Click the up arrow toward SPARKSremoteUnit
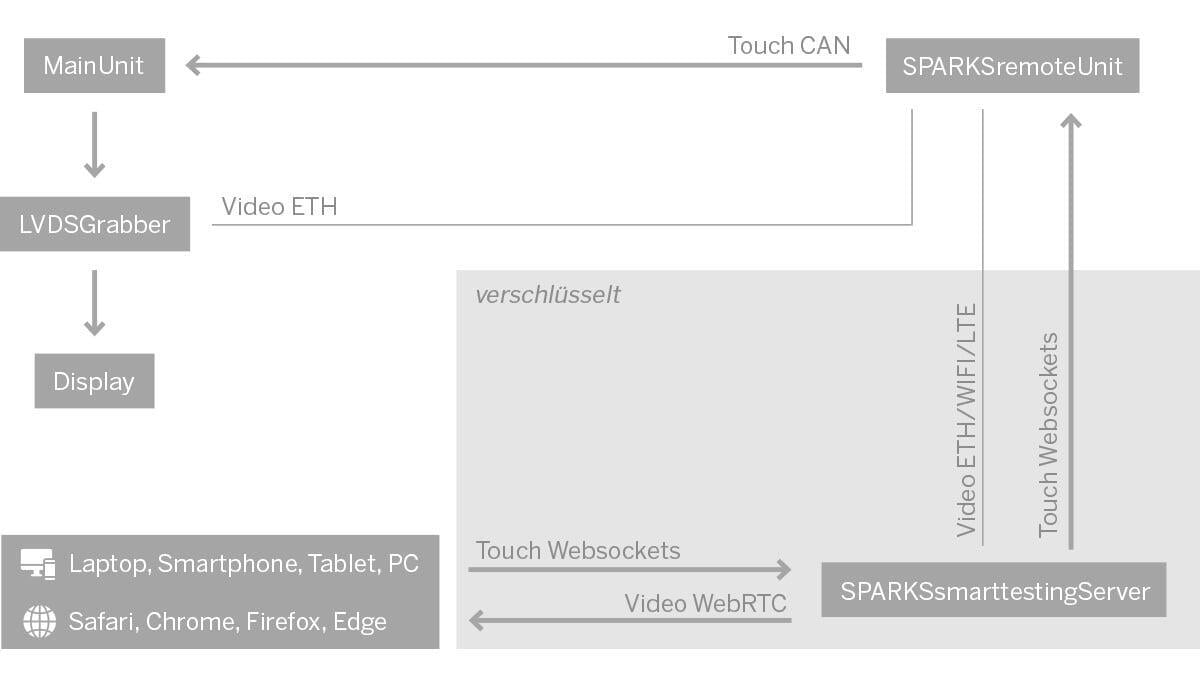 click(x=1071, y=331)
